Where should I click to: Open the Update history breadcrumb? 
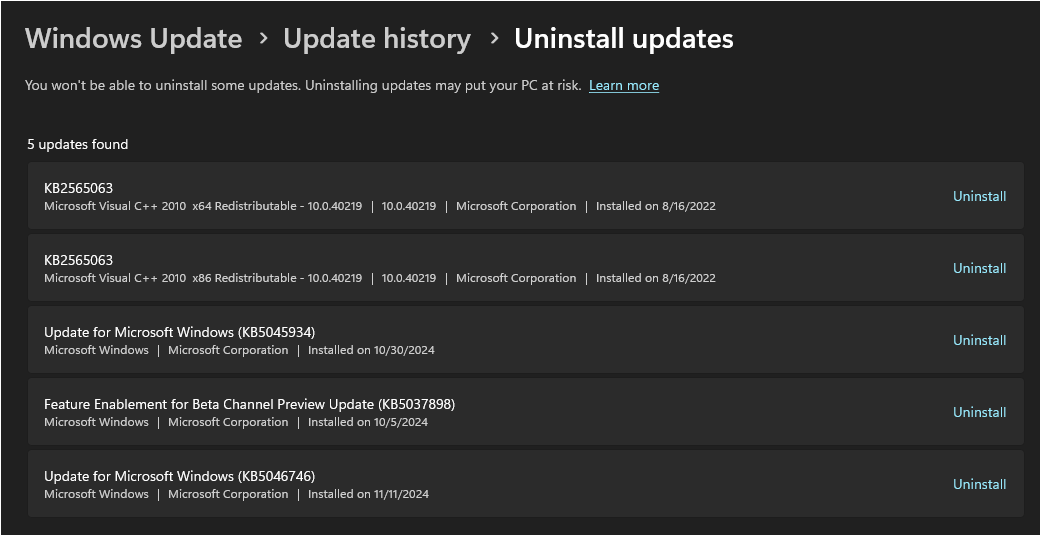[377, 39]
